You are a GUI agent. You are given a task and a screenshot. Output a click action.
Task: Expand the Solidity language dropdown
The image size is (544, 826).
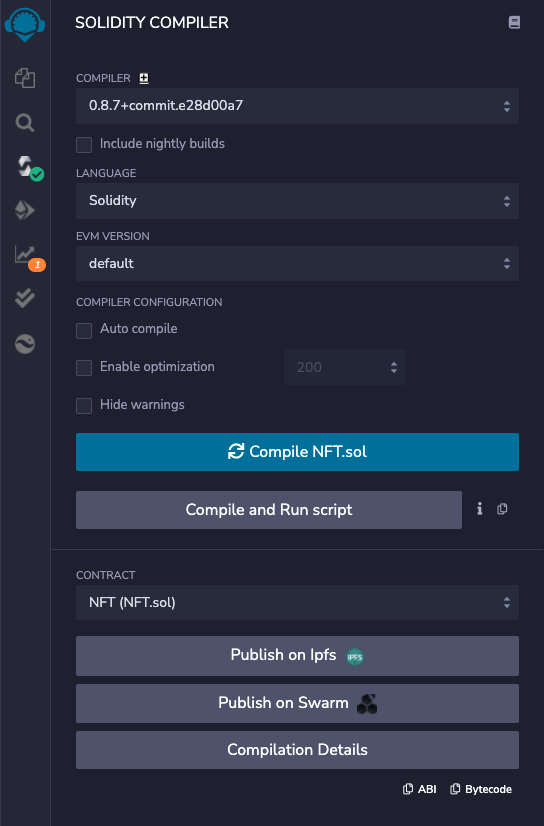297,201
